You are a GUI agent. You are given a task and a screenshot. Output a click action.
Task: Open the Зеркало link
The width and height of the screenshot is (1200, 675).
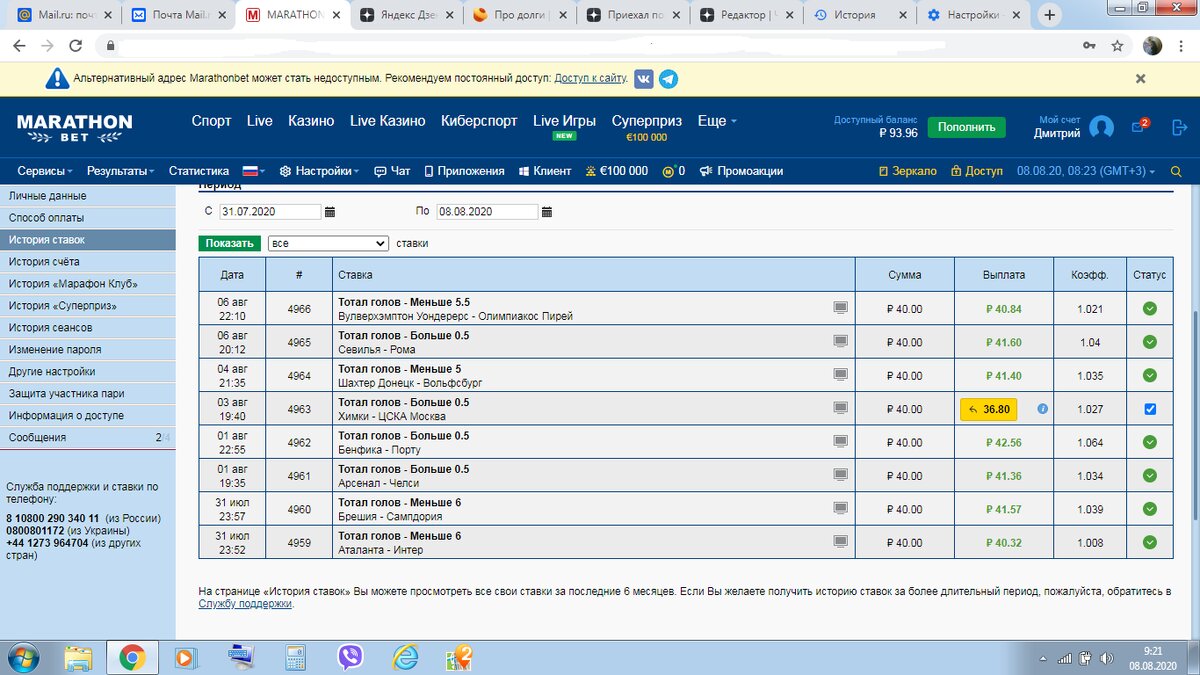[907, 171]
